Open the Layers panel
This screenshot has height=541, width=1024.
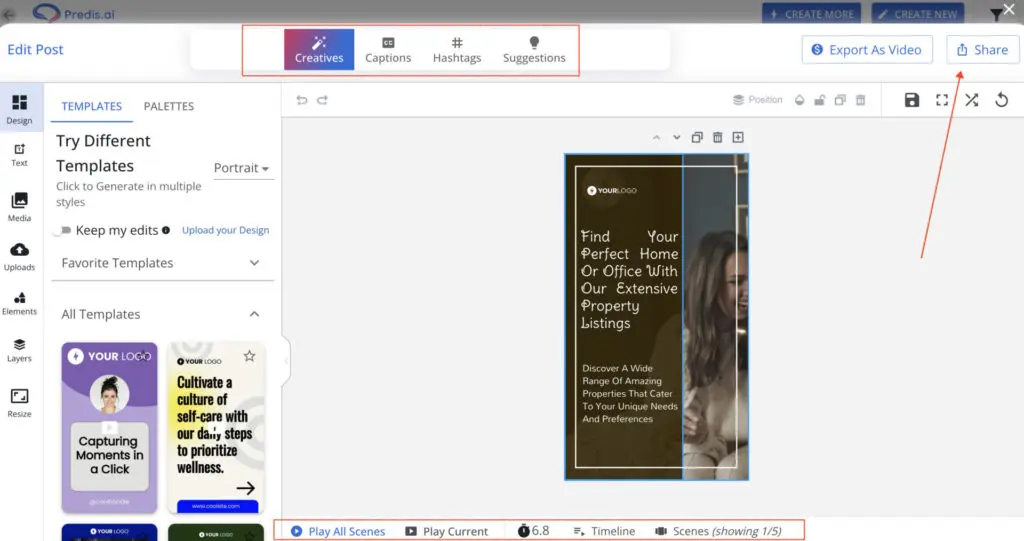point(20,350)
